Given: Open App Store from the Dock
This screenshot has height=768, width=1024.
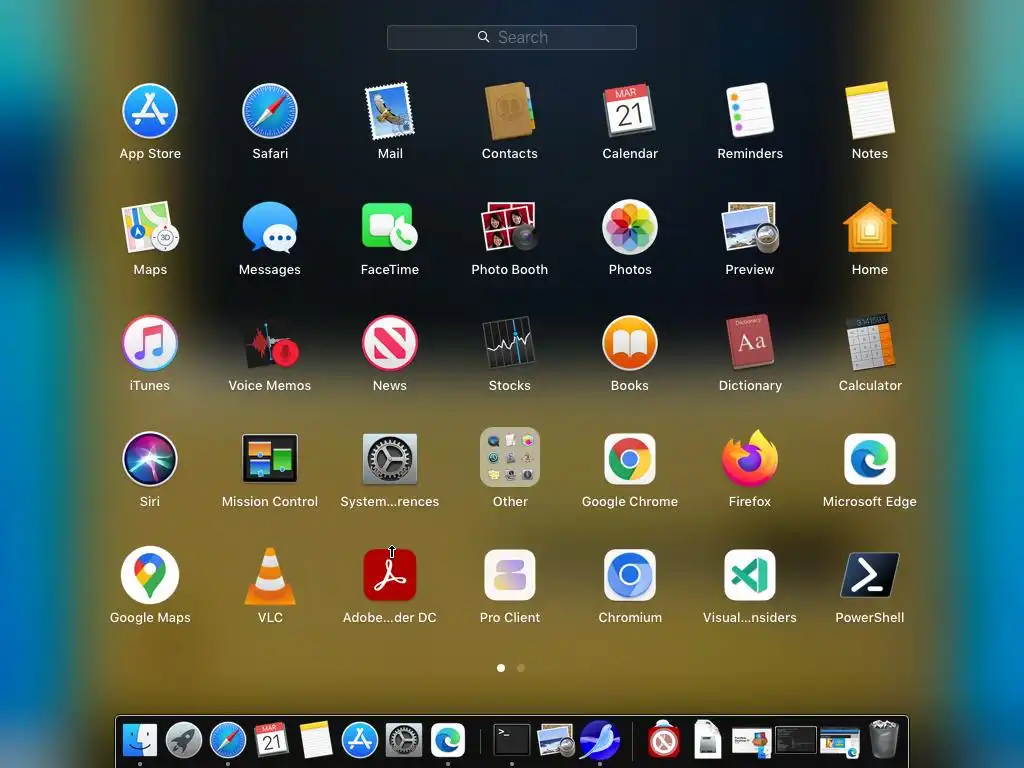Looking at the screenshot, I should [360, 740].
